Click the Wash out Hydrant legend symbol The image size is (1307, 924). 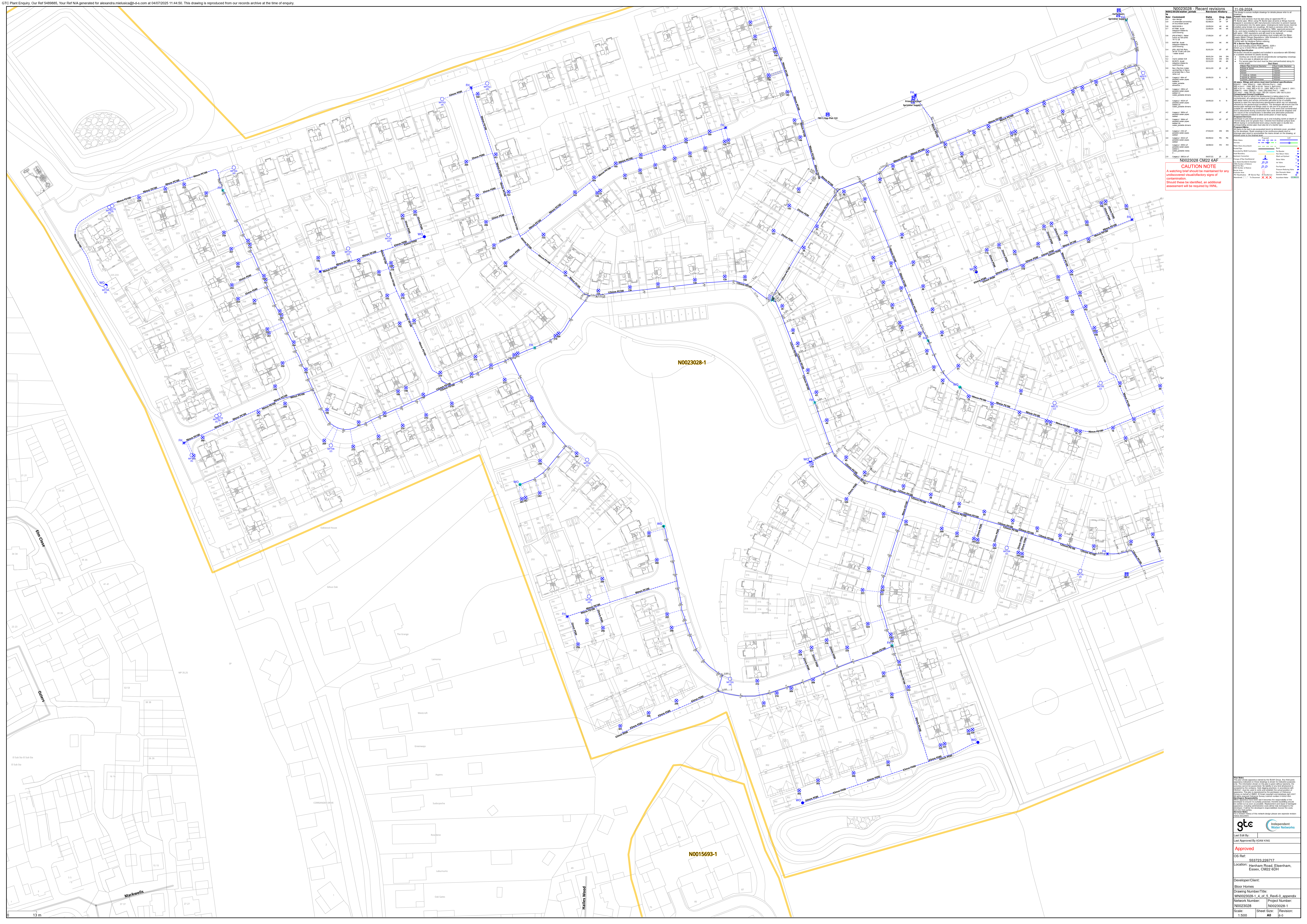pyautogui.click(x=1298, y=157)
